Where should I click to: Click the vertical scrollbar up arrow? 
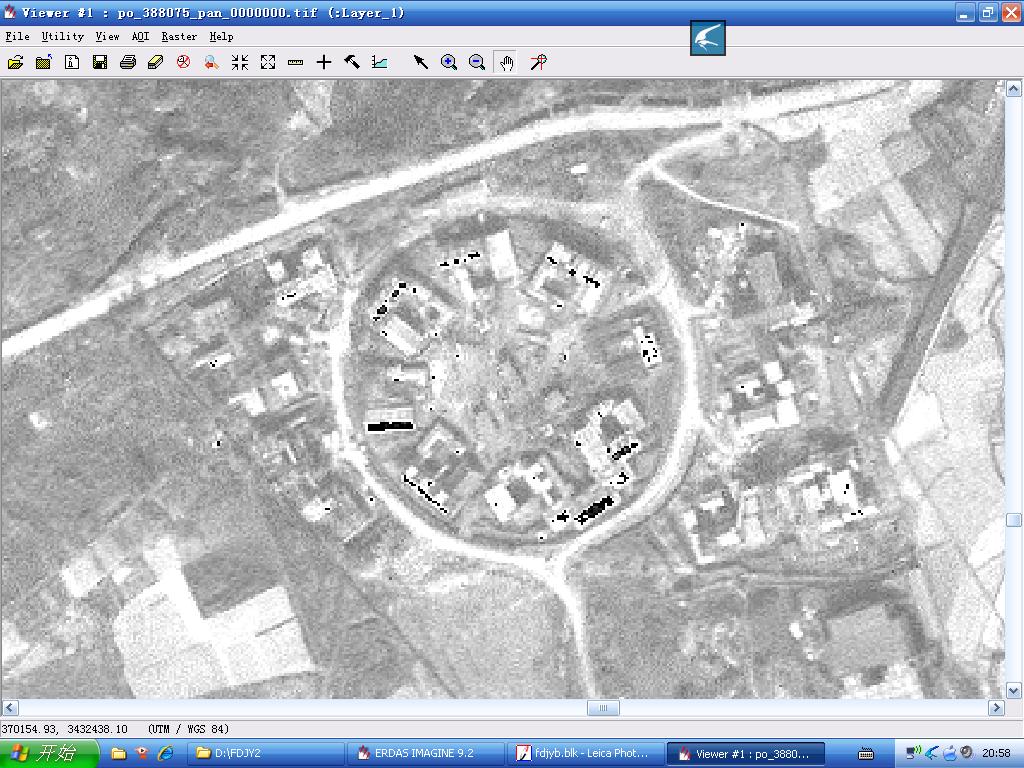[1014, 89]
